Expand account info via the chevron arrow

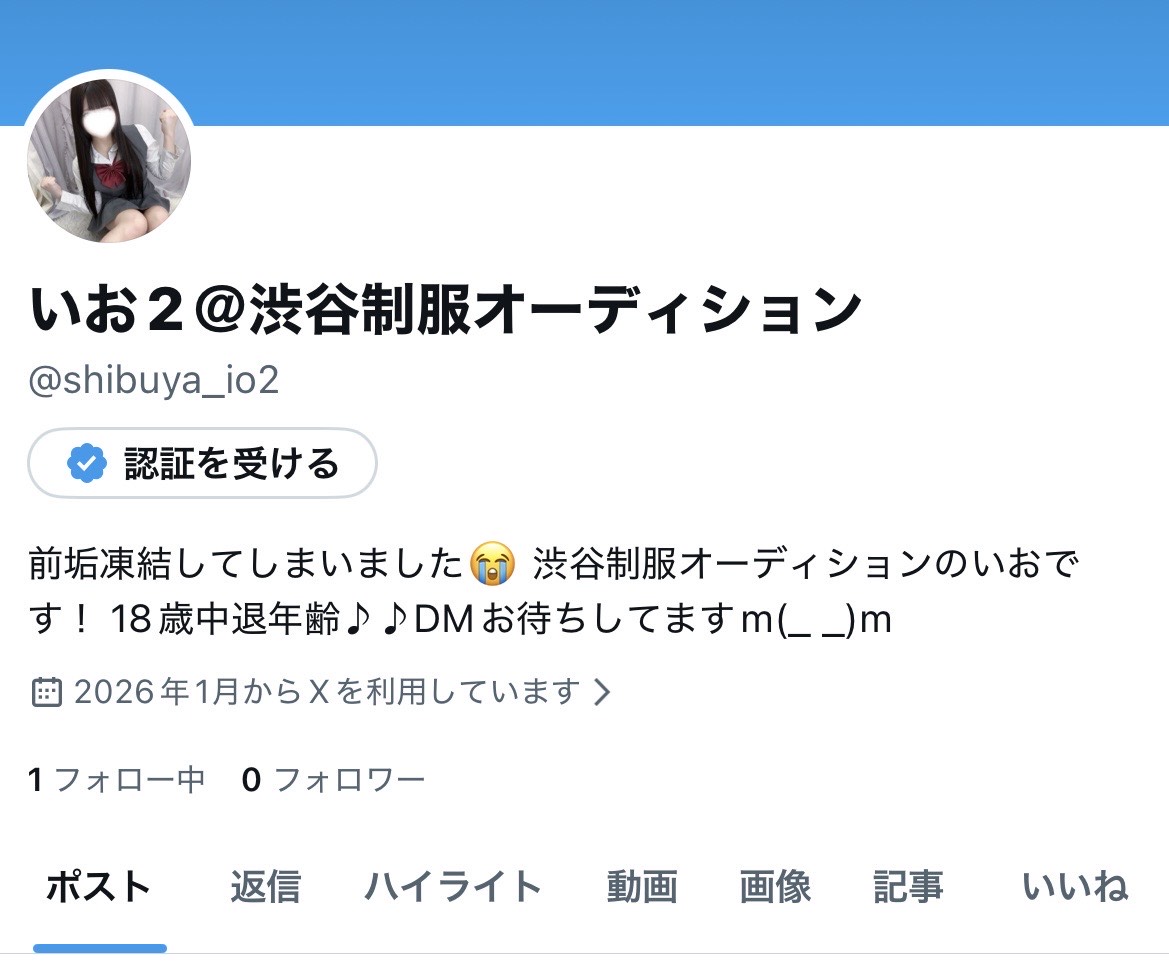[x=602, y=692]
